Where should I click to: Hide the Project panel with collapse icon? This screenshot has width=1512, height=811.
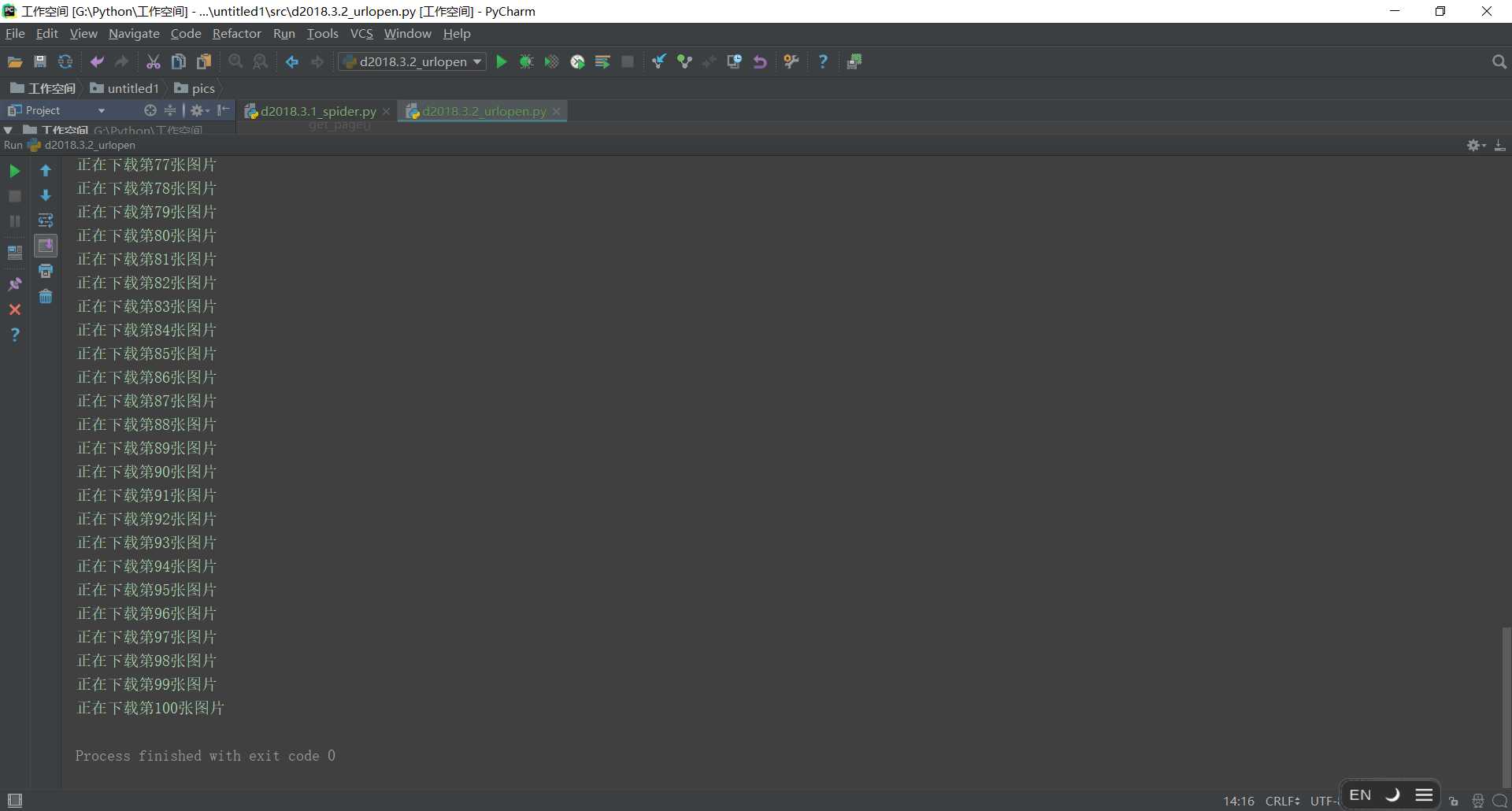click(224, 110)
